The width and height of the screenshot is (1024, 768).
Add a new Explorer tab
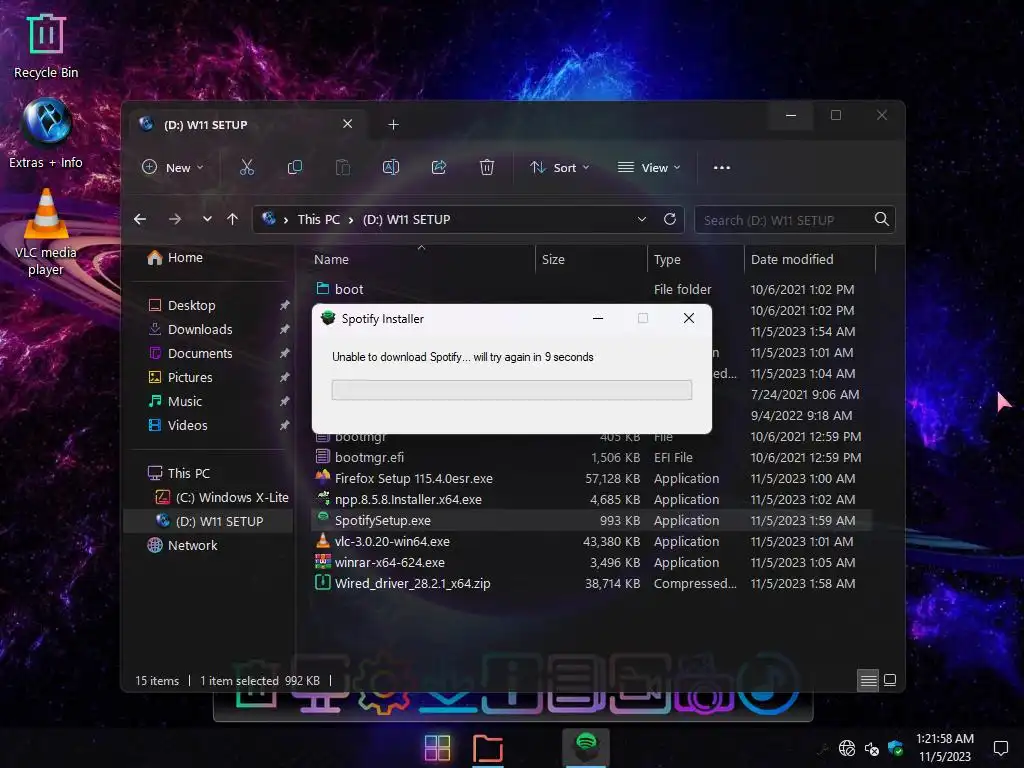tap(393, 125)
